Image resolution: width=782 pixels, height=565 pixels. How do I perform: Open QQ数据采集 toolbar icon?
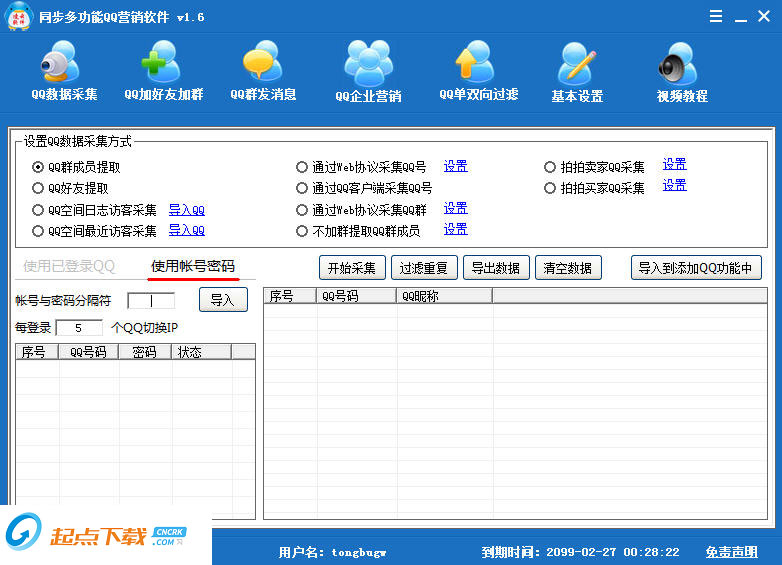click(64, 71)
